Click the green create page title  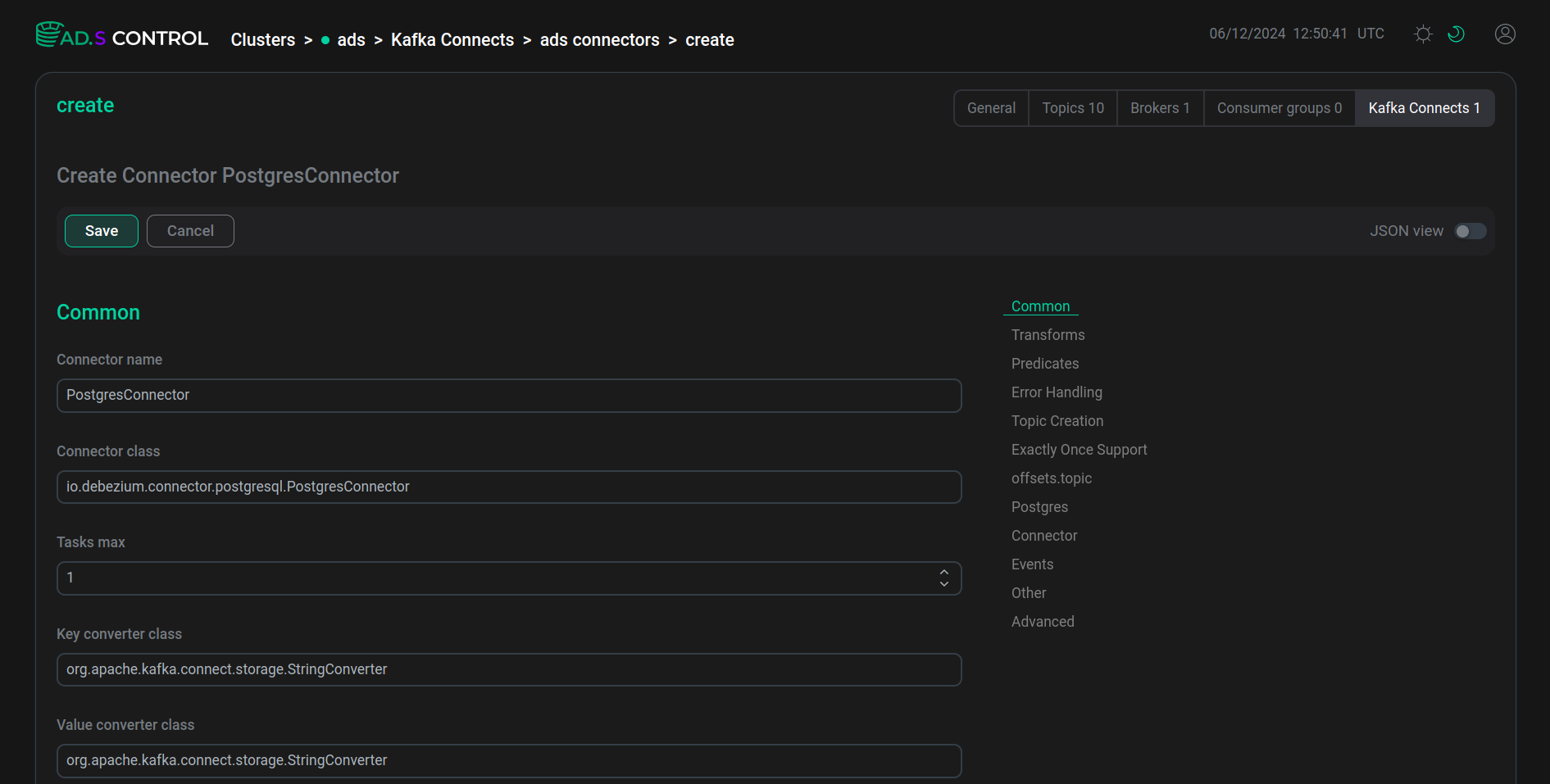coord(85,106)
